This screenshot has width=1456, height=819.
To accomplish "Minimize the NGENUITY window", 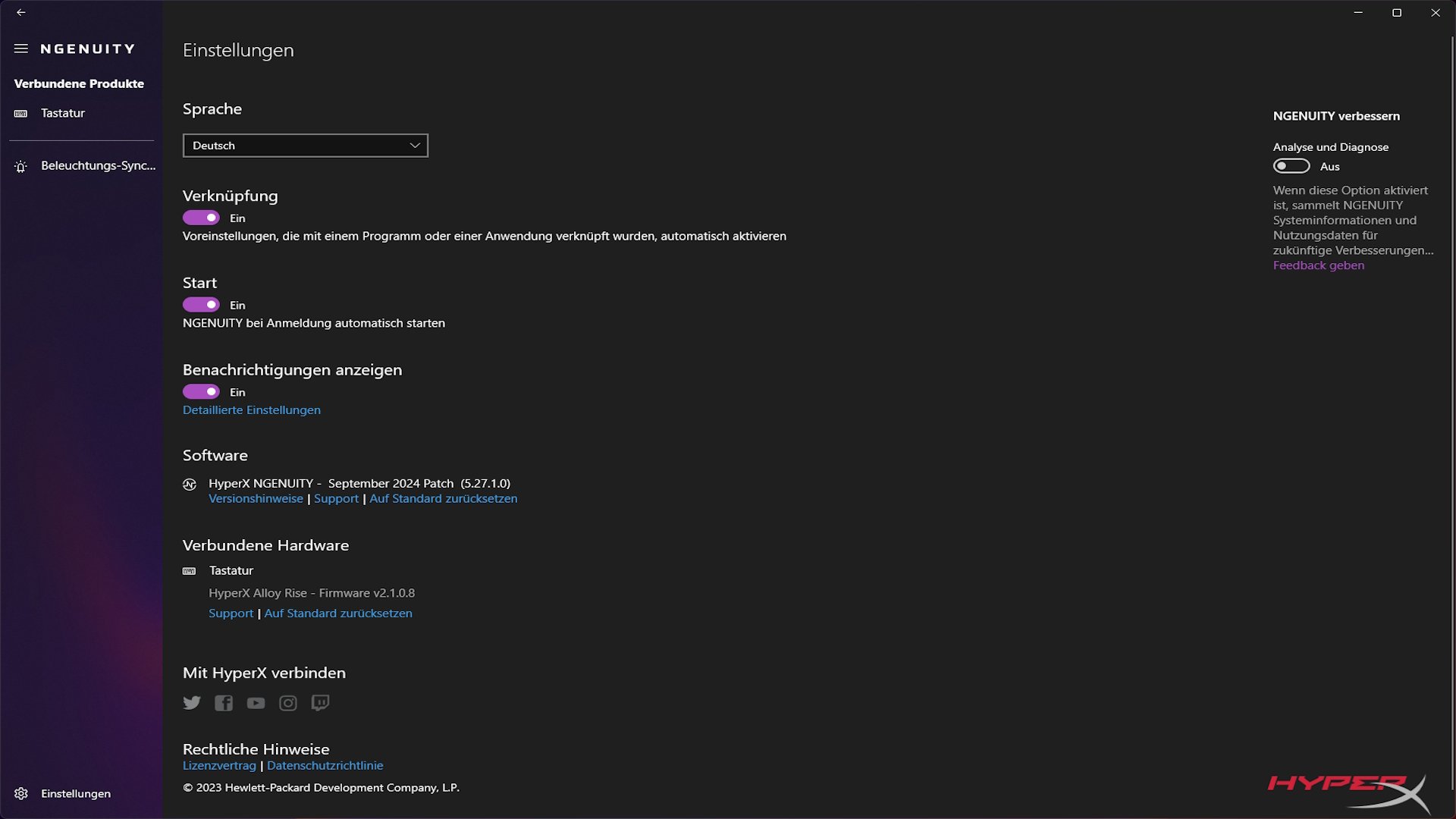I will click(x=1358, y=13).
